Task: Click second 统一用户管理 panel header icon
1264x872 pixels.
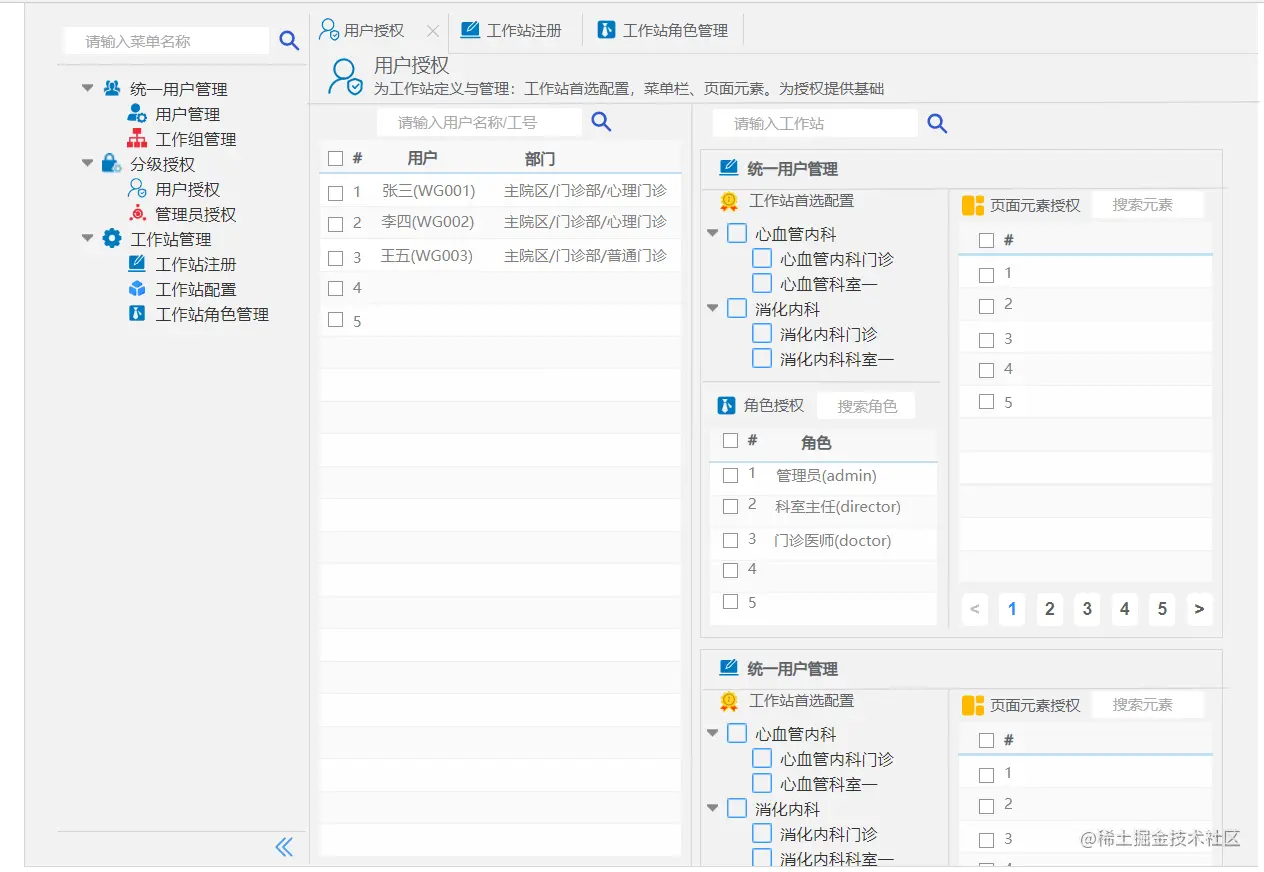Action: [729, 668]
